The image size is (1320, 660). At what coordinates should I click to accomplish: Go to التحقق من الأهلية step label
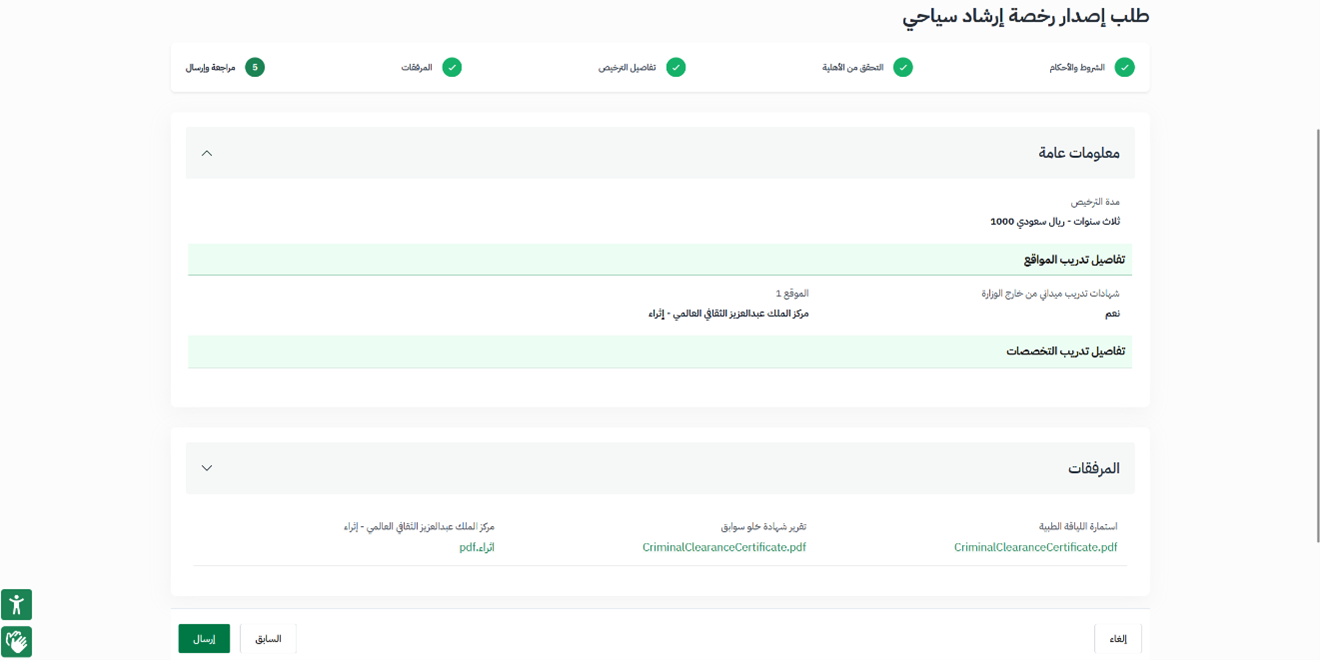[853, 68]
